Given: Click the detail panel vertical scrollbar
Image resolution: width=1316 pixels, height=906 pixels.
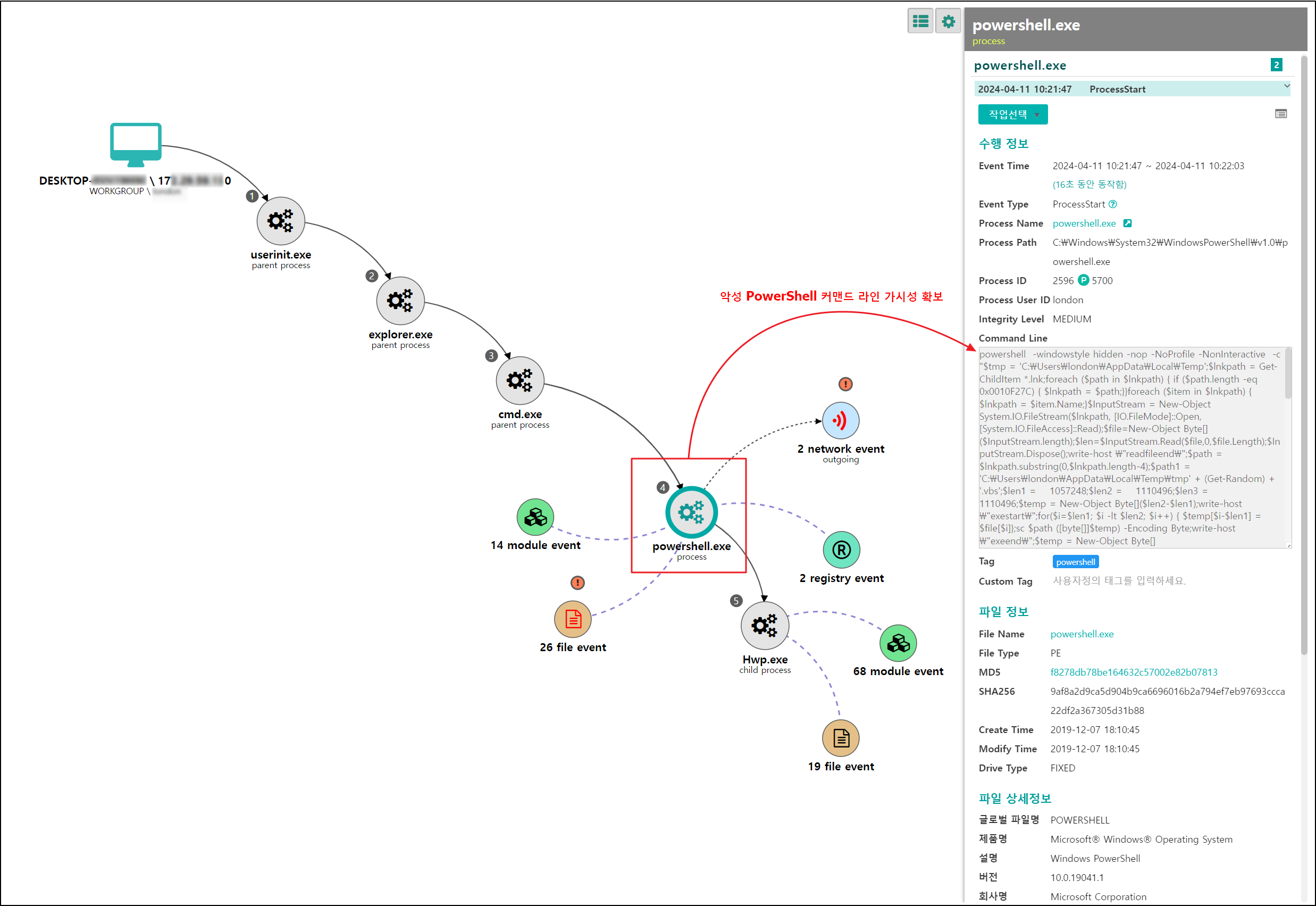Looking at the screenshot, I should point(1304,355).
